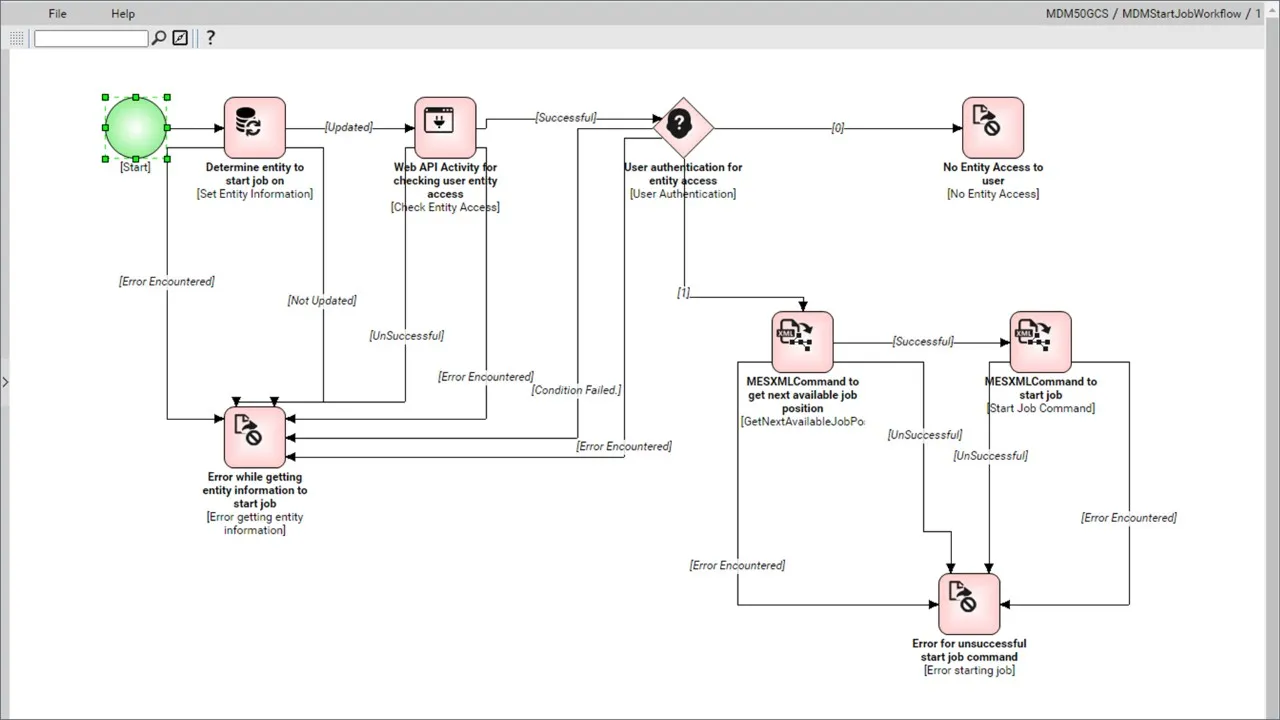Click the GetNextAvailableJobPosition MESXMLCommand node
Screen dimensions: 1280x720
pos(801,340)
